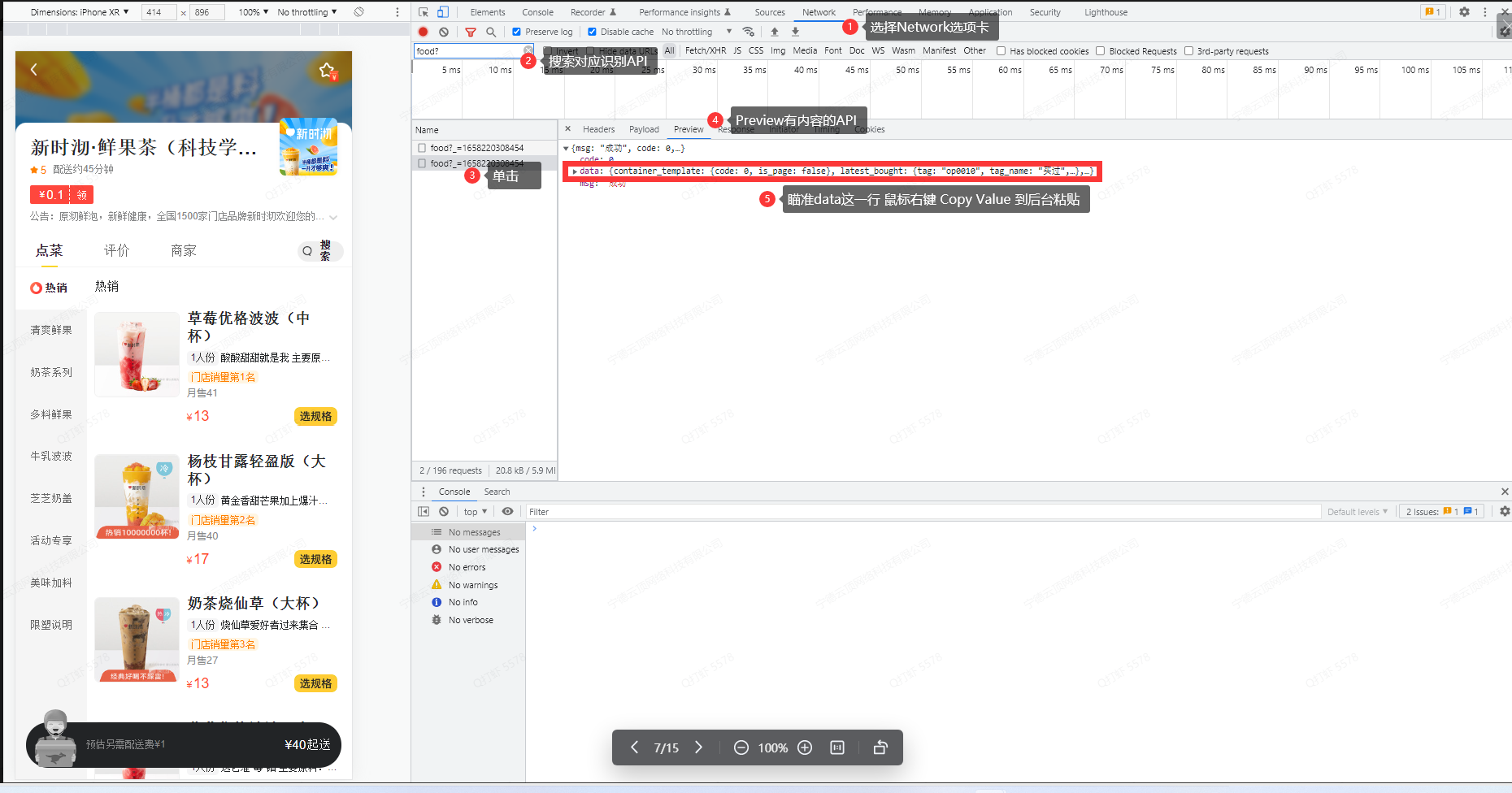Enable the 3rd-party requests checkbox
Image resolution: width=1512 pixels, height=793 pixels.
coord(1188,50)
